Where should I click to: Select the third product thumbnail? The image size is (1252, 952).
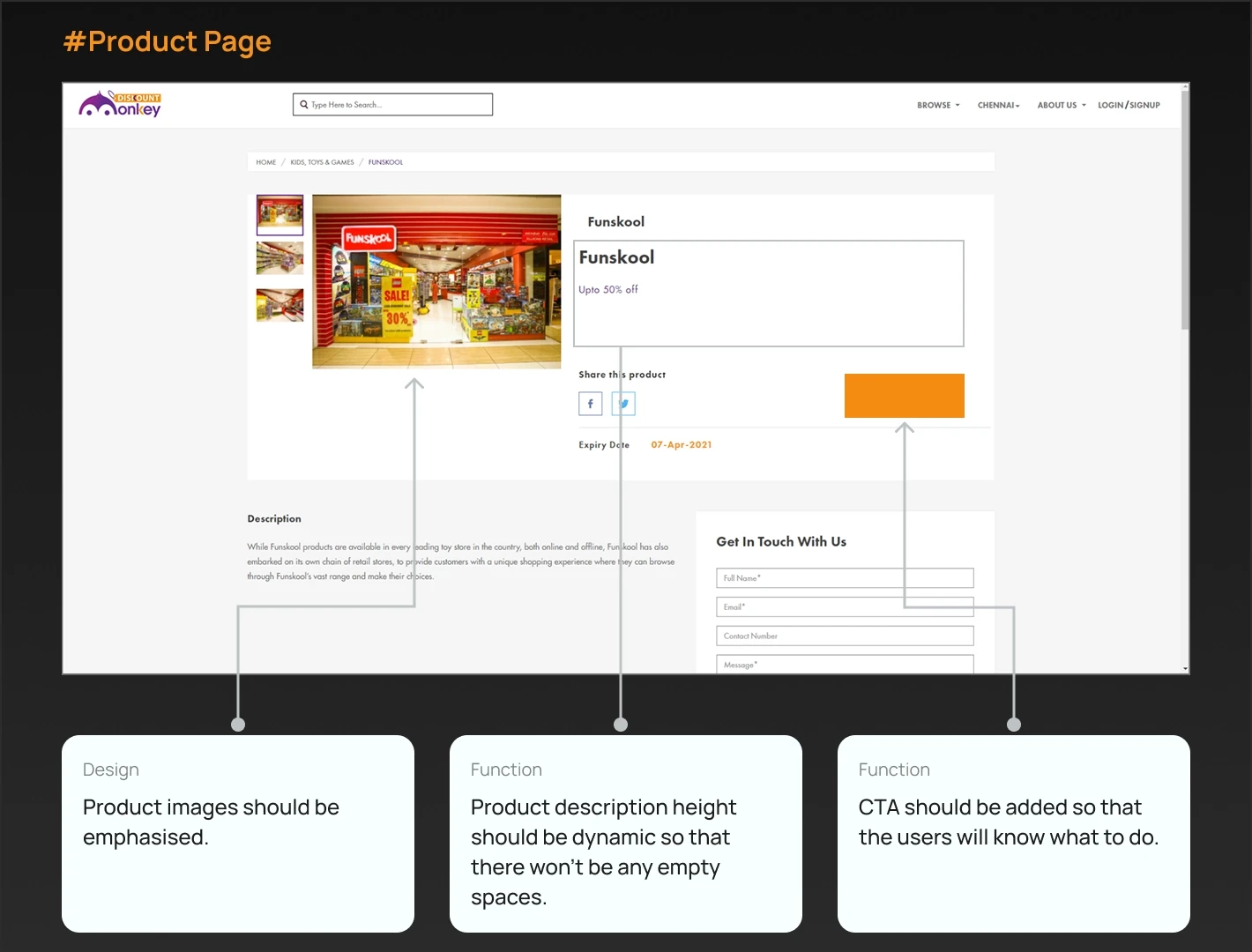[279, 305]
